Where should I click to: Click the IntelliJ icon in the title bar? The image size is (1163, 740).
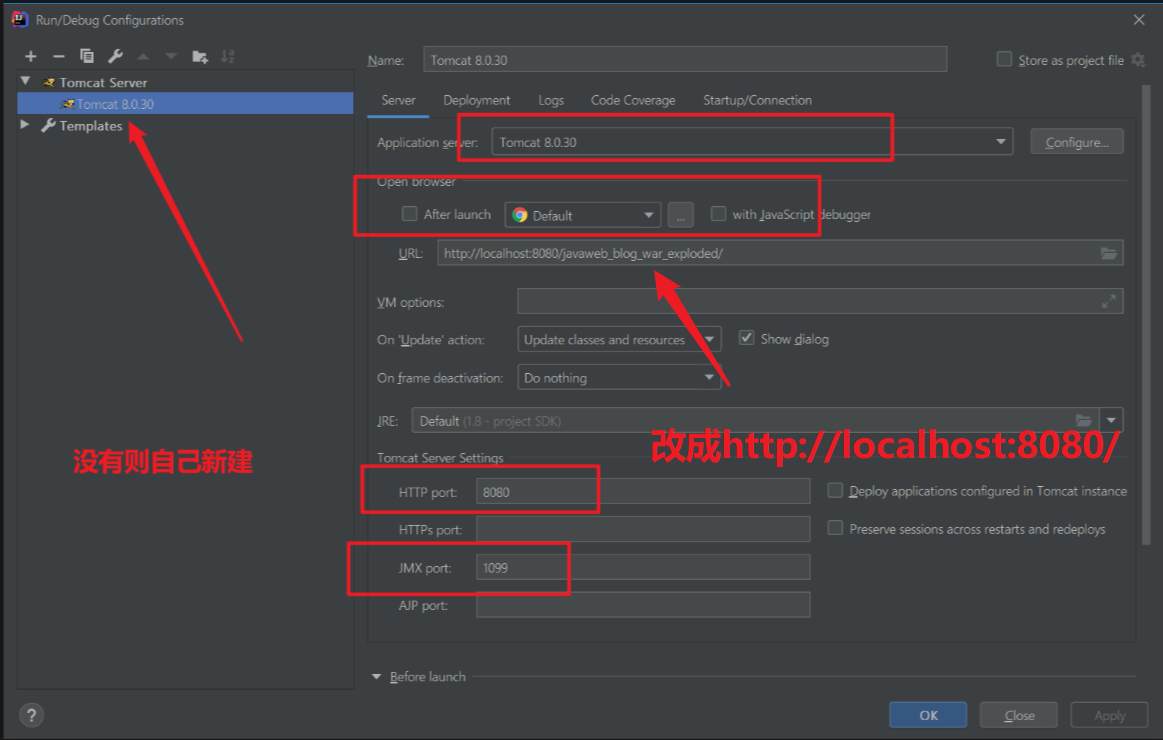coord(19,19)
